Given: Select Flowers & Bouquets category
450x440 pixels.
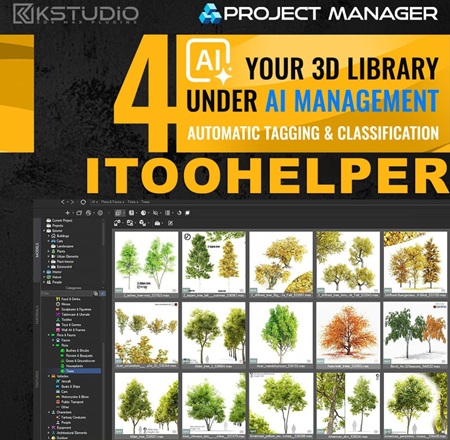Looking at the screenshot, I should [79, 356].
